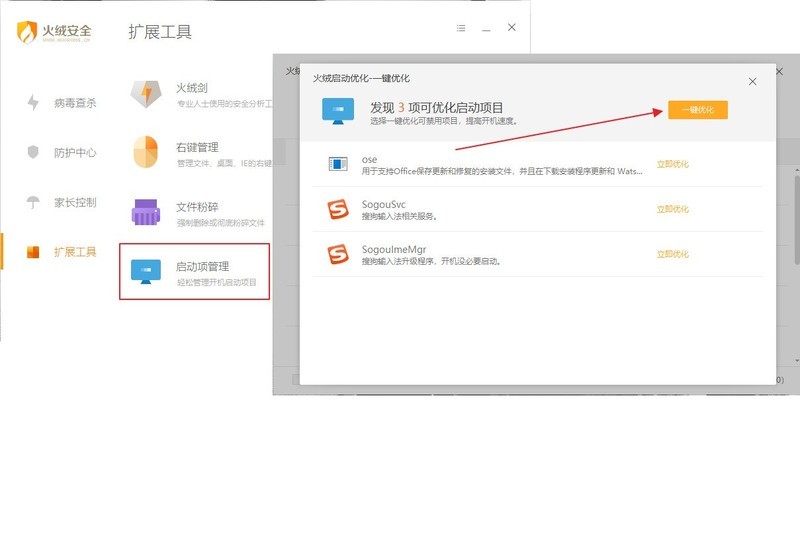Click the shield 防护中心 icon
The width and height of the screenshot is (800, 543).
point(33,152)
